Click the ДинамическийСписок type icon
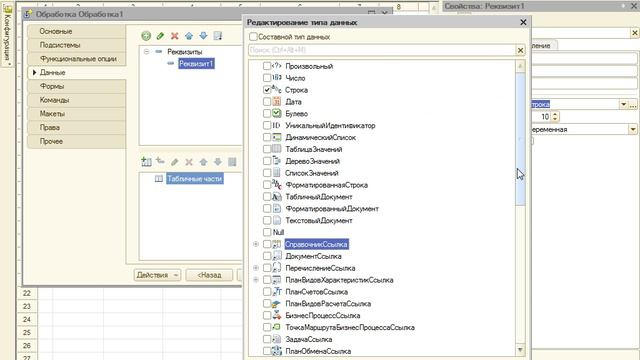The width and height of the screenshot is (640, 360). pos(276,137)
